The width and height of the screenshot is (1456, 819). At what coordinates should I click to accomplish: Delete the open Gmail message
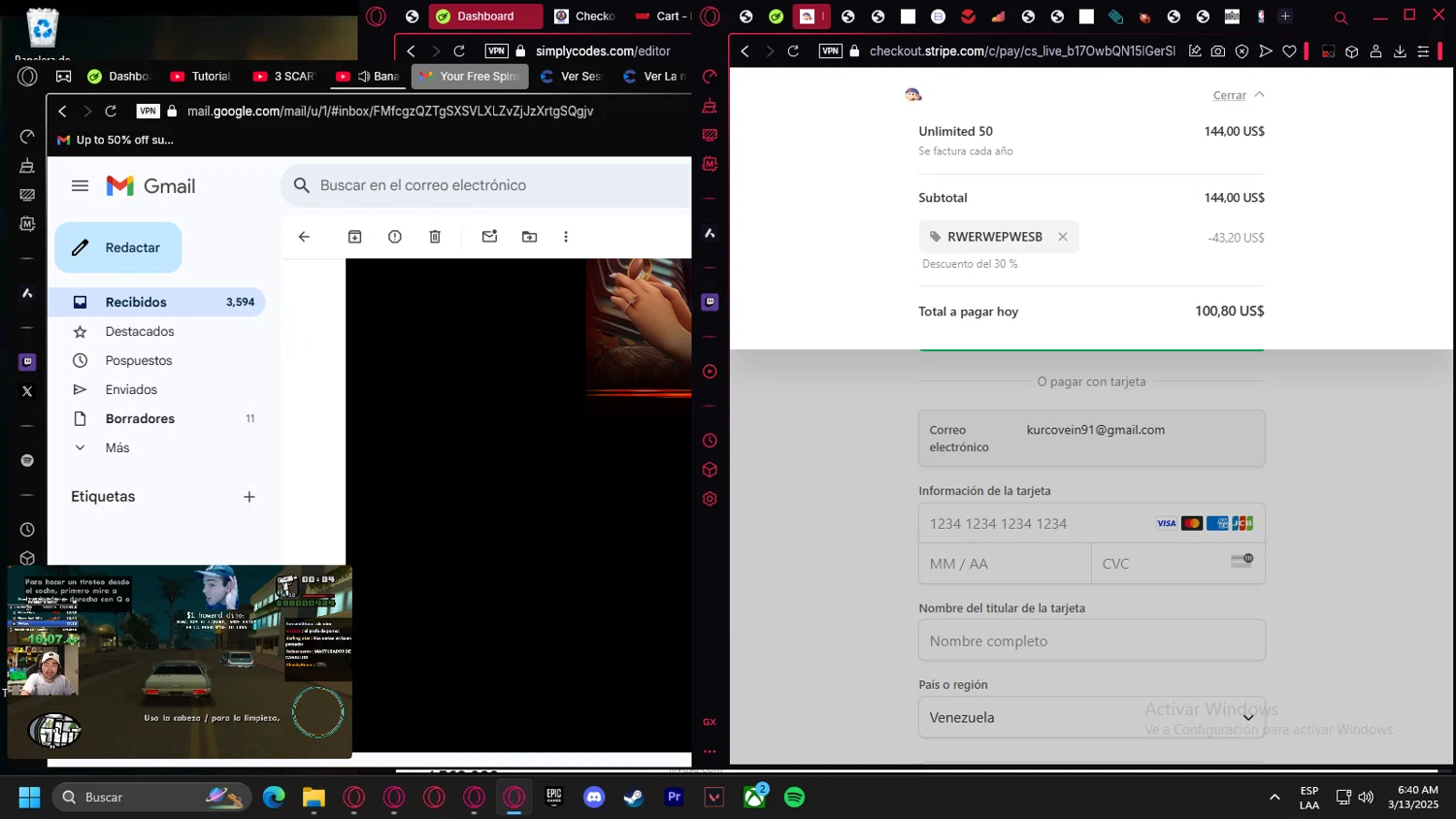point(435,237)
